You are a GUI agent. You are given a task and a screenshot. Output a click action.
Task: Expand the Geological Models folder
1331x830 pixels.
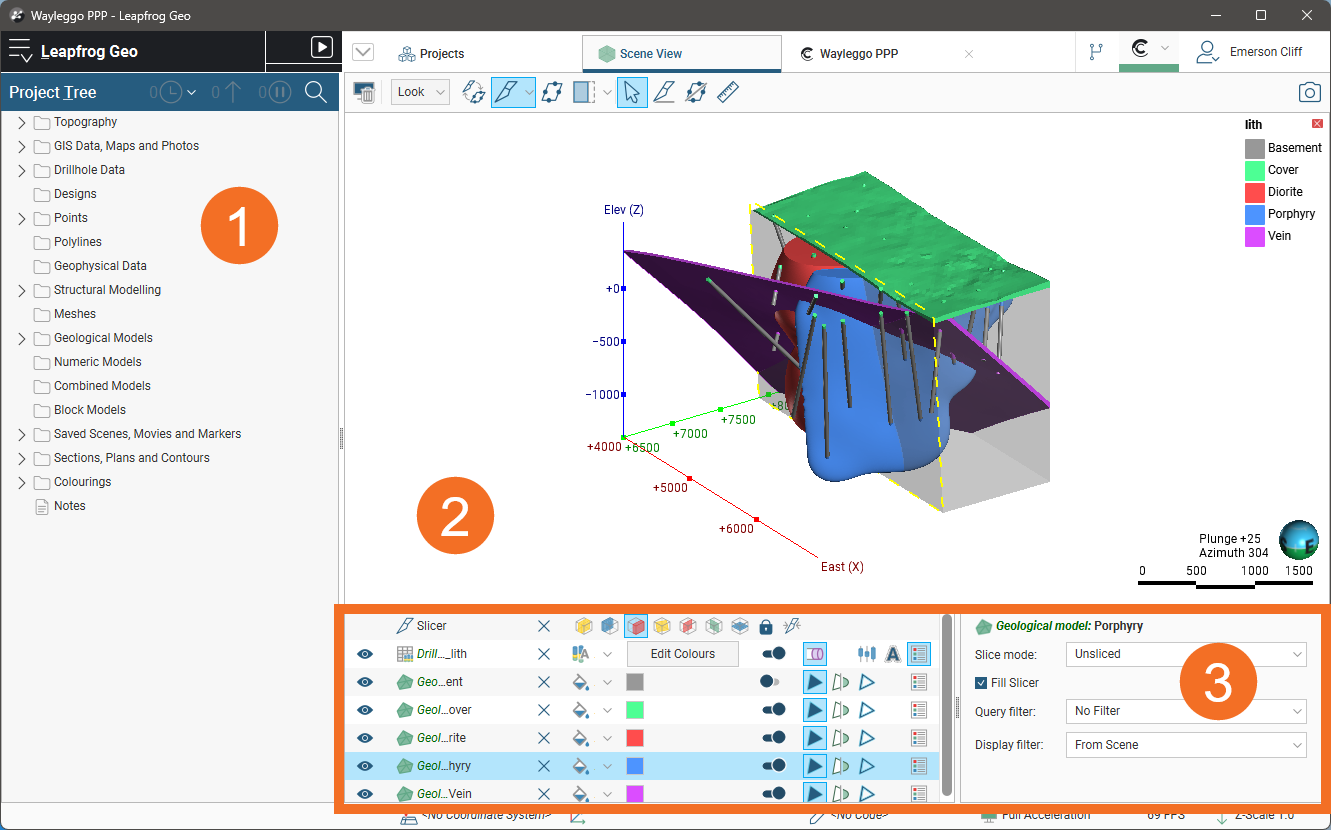pyautogui.click(x=22, y=338)
